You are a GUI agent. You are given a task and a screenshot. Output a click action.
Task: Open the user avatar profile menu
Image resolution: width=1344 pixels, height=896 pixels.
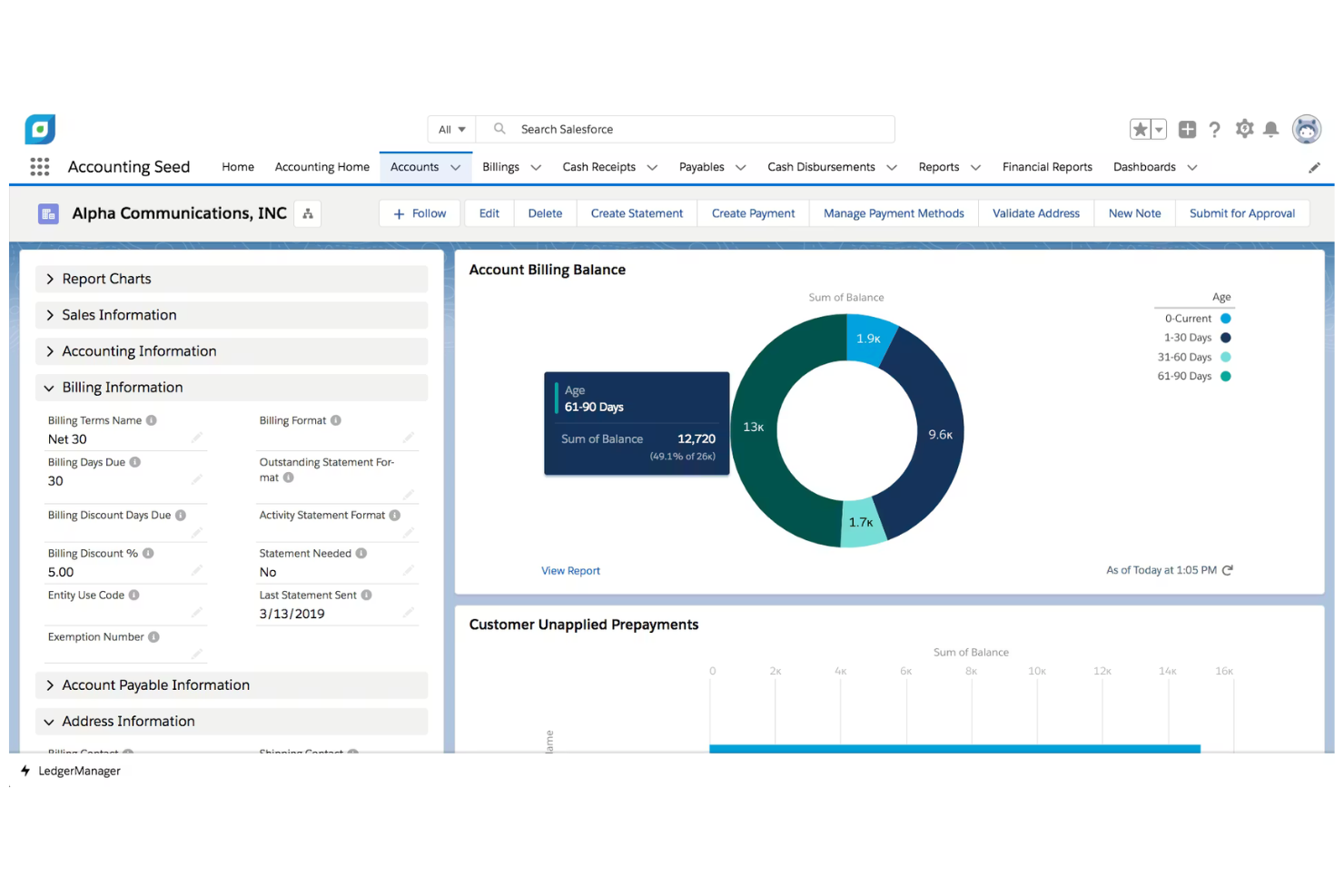point(1306,129)
